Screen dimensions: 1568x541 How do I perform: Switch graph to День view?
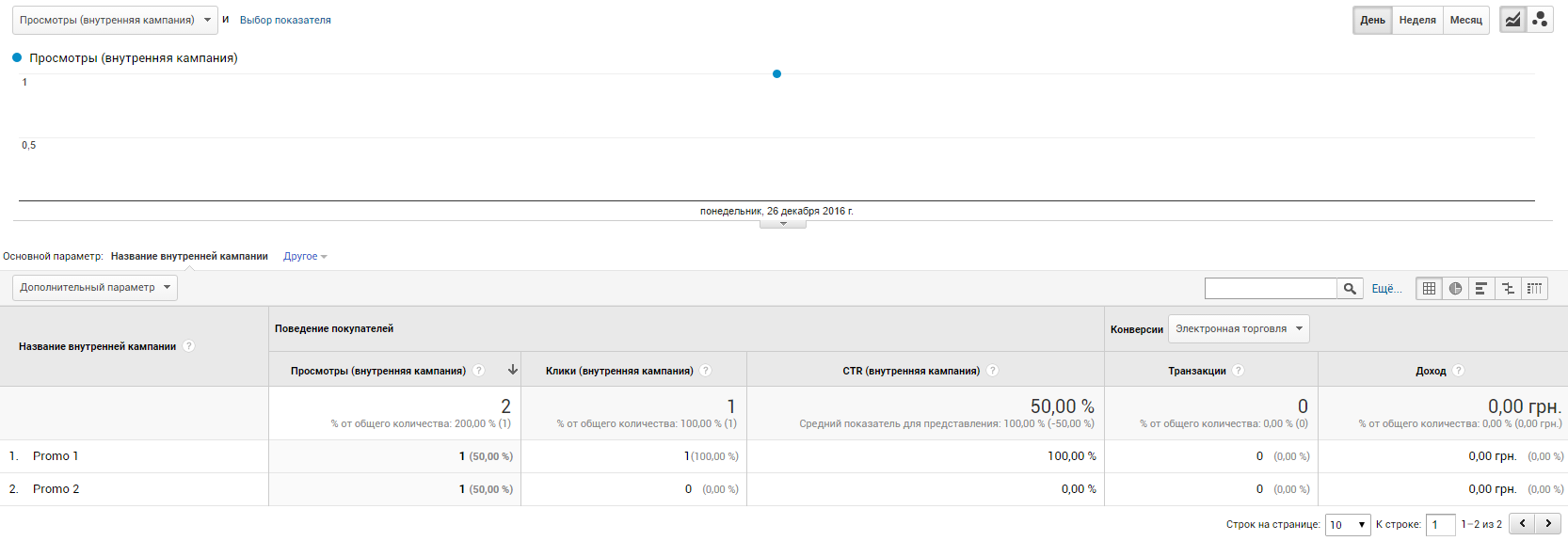point(1372,20)
